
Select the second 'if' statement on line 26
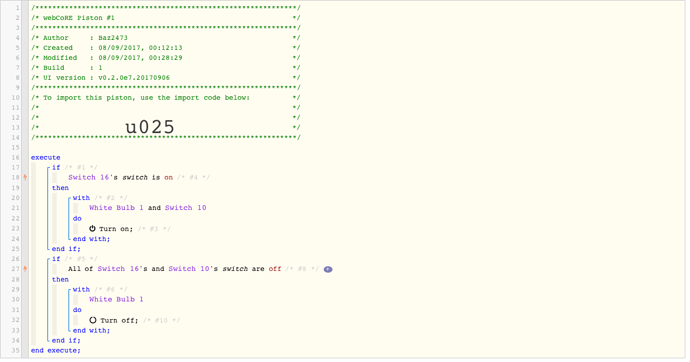56,259
